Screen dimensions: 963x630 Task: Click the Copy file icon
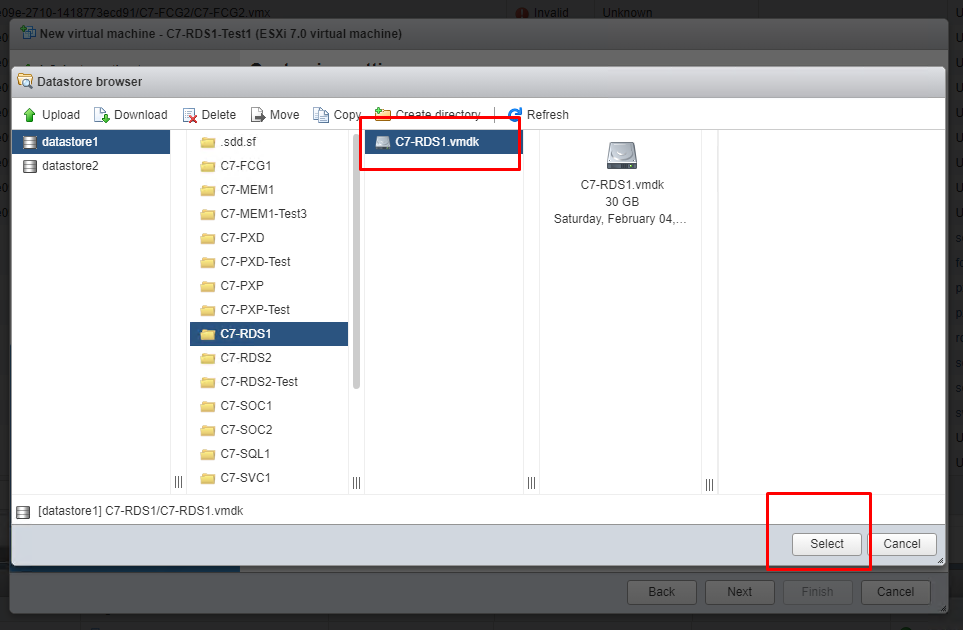(x=321, y=115)
